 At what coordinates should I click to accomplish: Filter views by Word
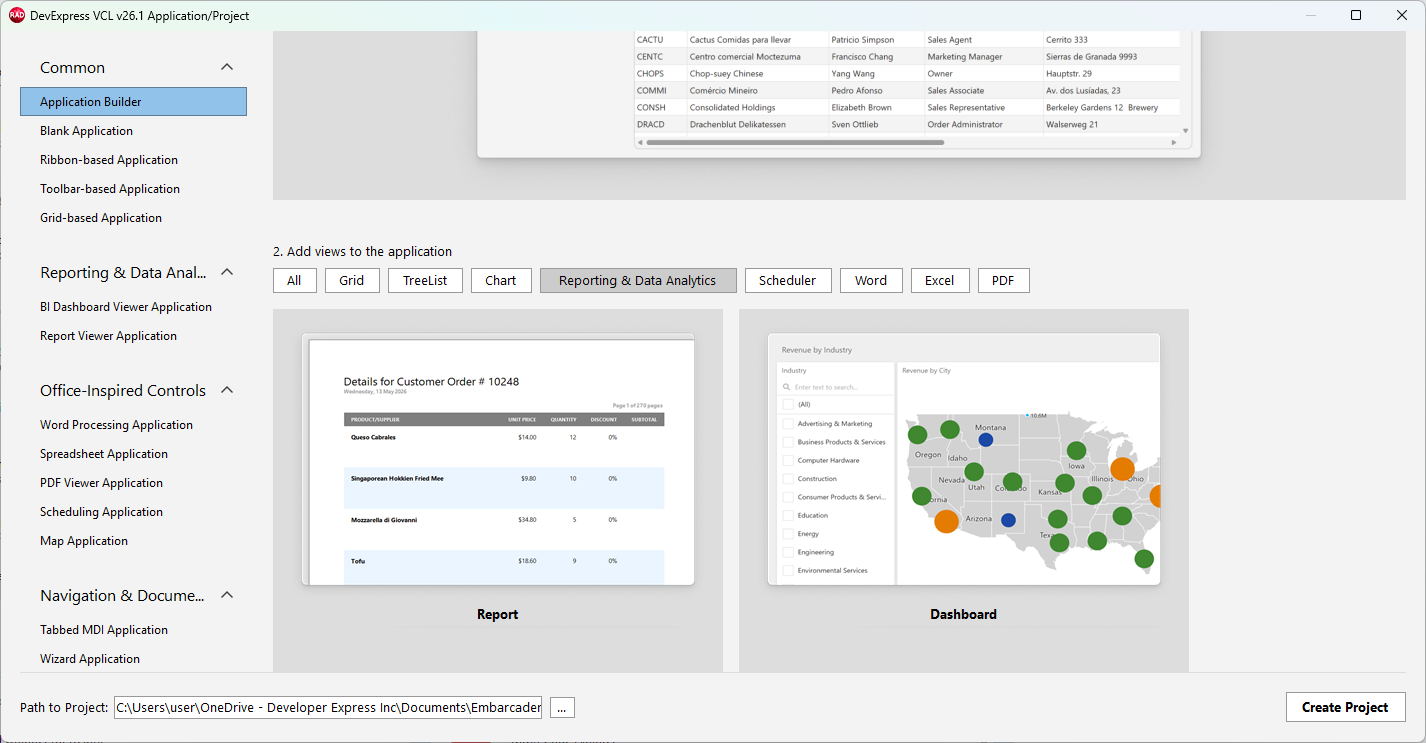tap(871, 281)
